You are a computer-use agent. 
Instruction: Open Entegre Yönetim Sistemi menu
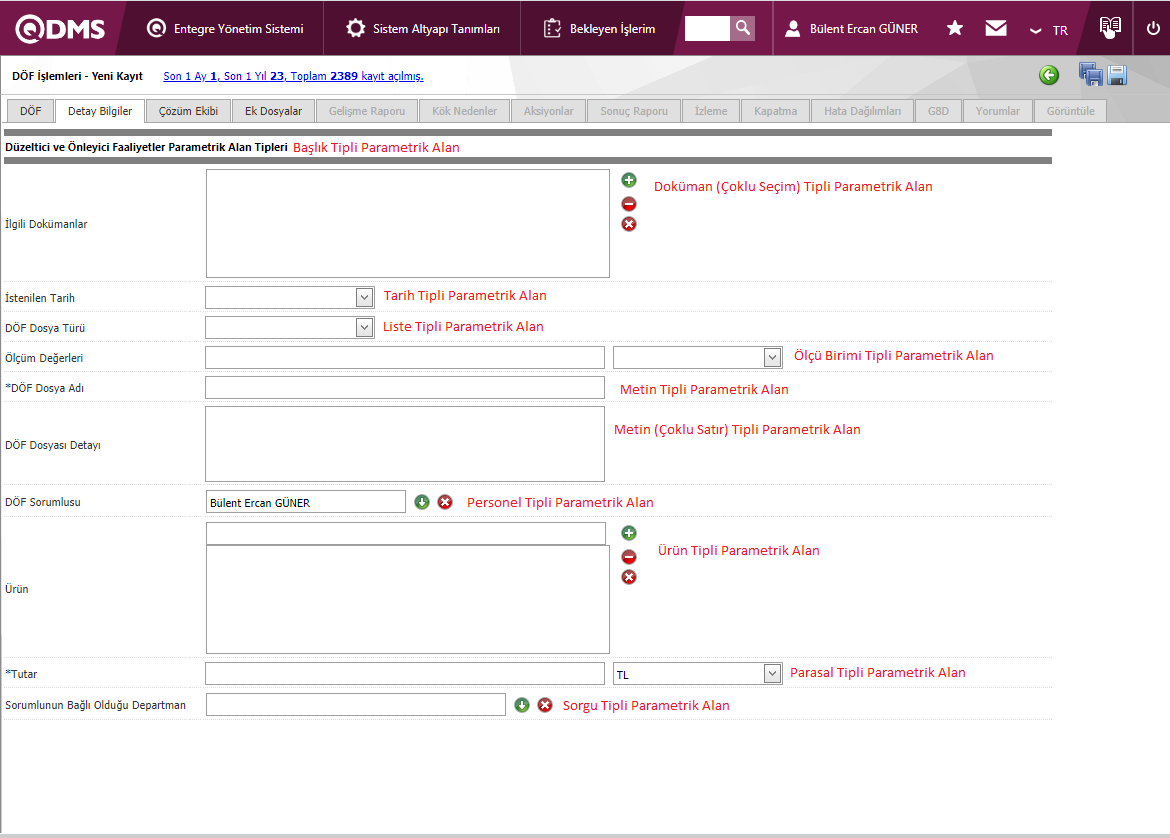[x=225, y=28]
